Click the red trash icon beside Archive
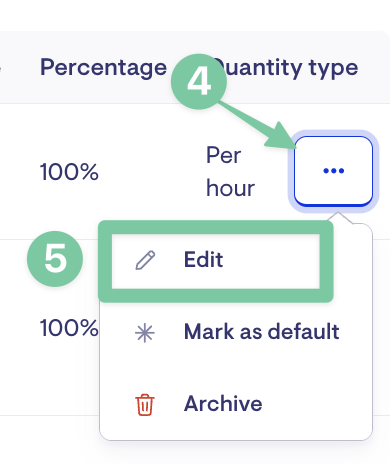This screenshot has width=390, height=464. coord(145,405)
